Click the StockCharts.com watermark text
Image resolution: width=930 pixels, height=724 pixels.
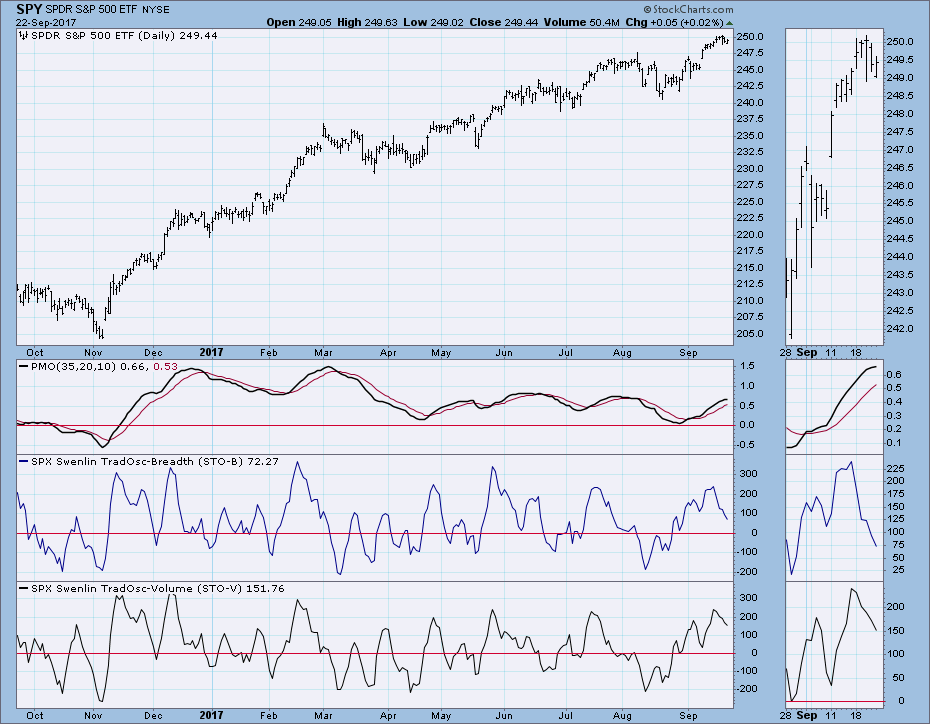pyautogui.click(x=688, y=9)
